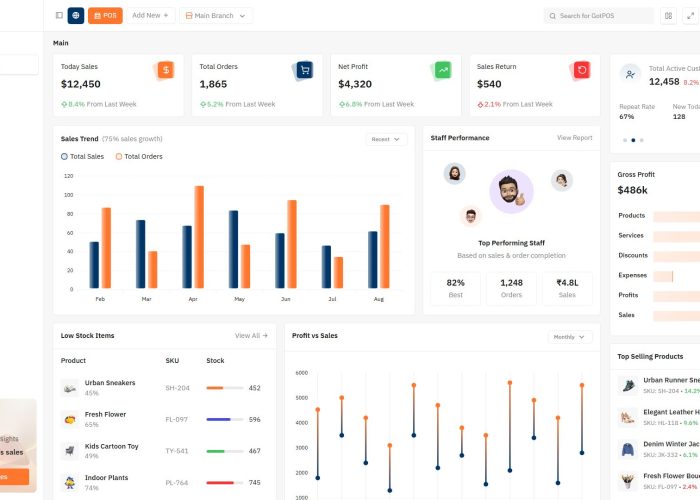Click the Kids Cartoon Toy thumbnail
The height and width of the screenshot is (500, 700).
tap(70, 451)
